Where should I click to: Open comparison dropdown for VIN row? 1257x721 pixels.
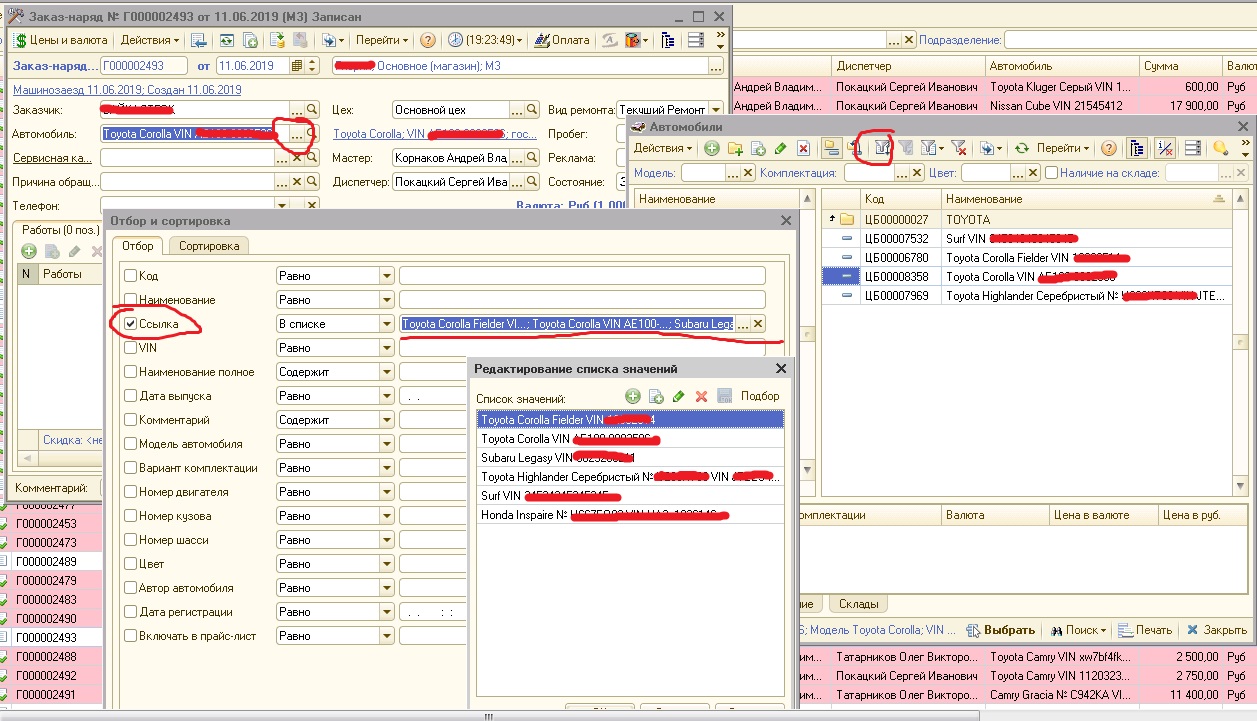386,348
